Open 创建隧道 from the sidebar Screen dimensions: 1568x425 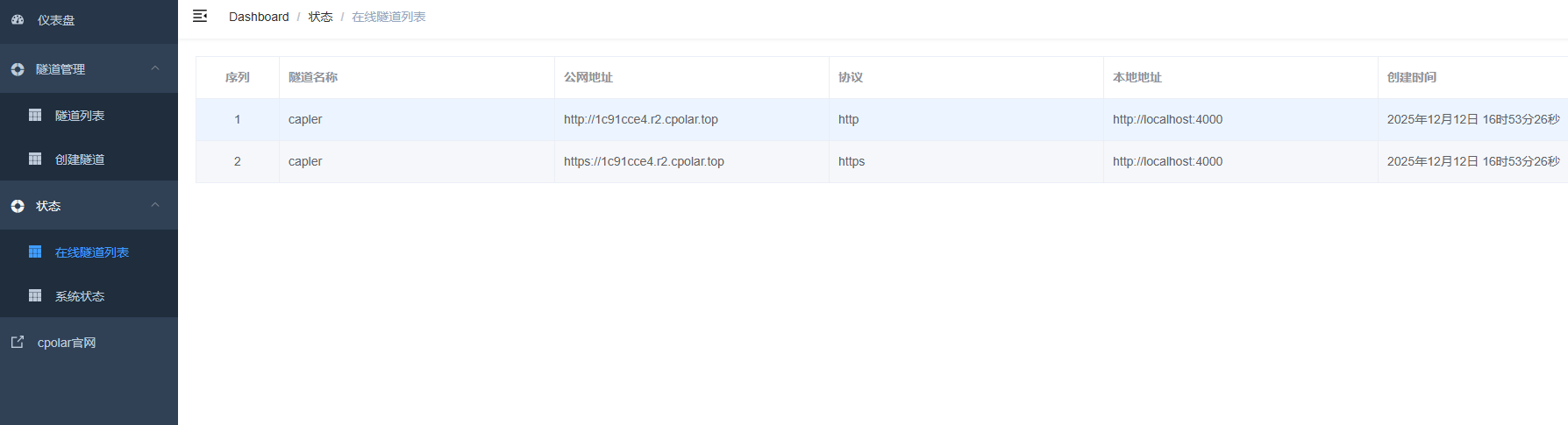(x=80, y=159)
